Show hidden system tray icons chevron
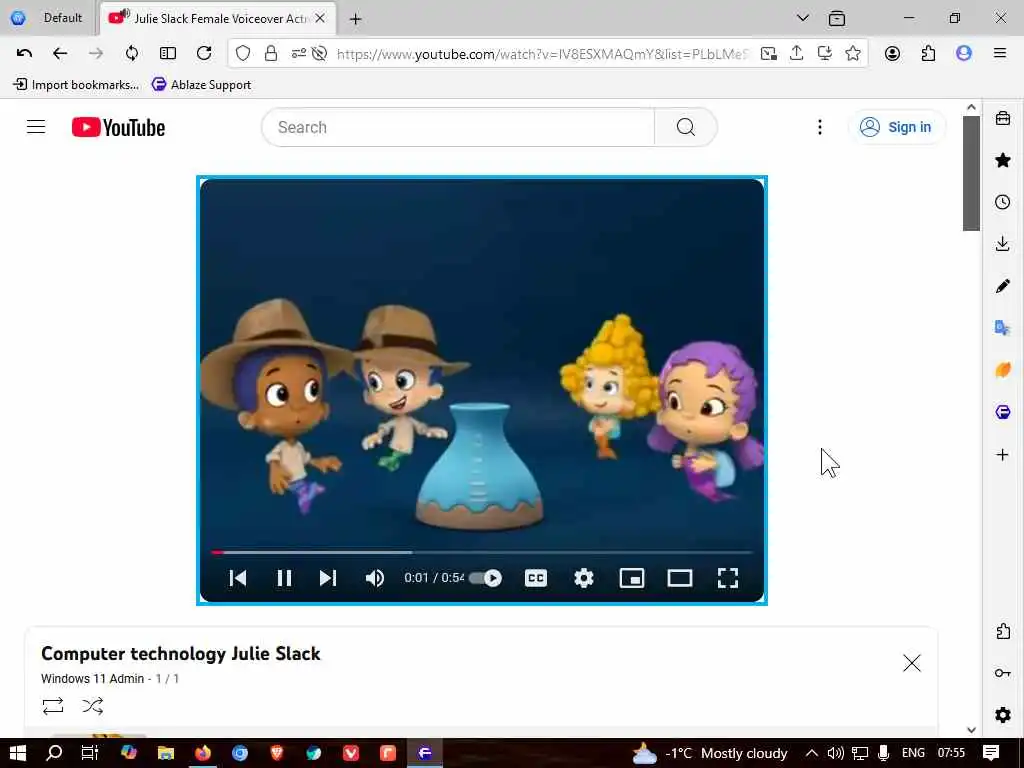The width and height of the screenshot is (1024, 768). click(812, 753)
